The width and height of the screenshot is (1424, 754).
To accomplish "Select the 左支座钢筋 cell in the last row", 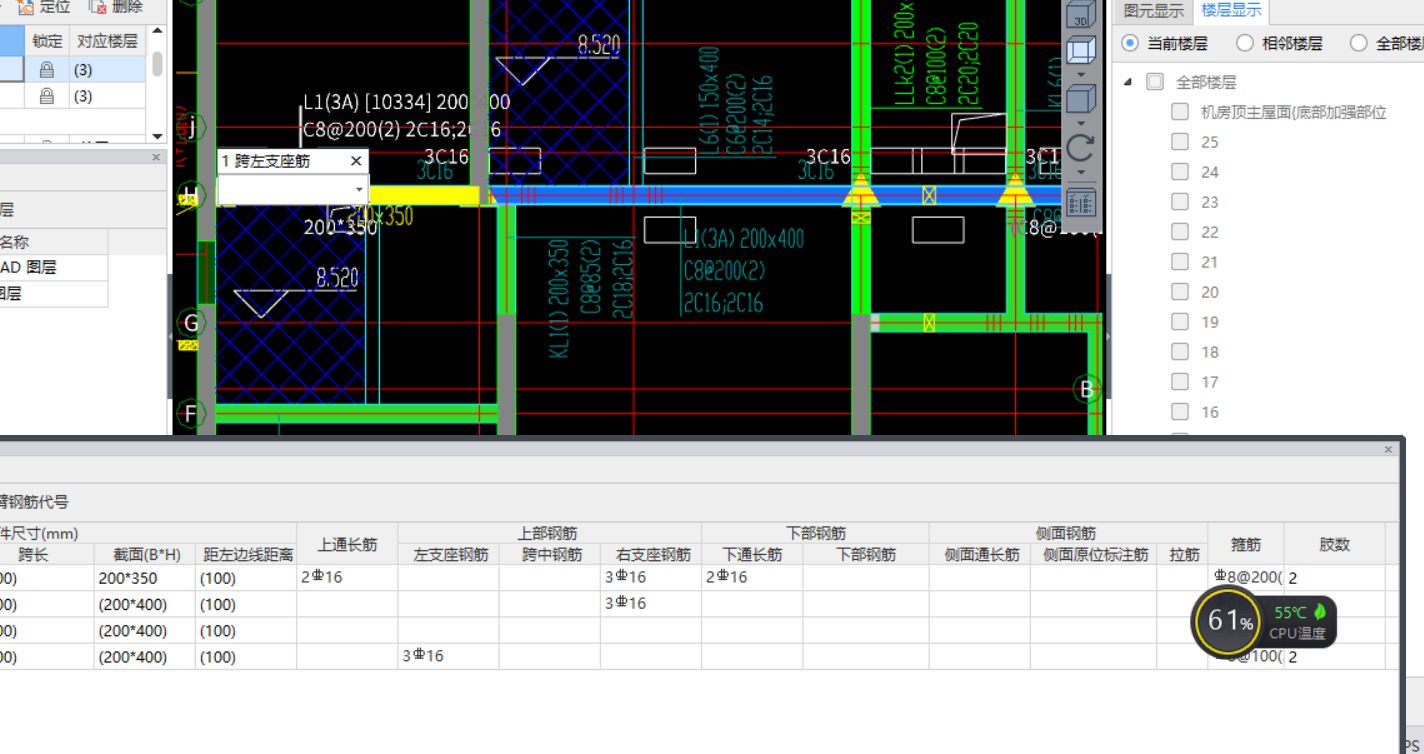I will click(449, 657).
